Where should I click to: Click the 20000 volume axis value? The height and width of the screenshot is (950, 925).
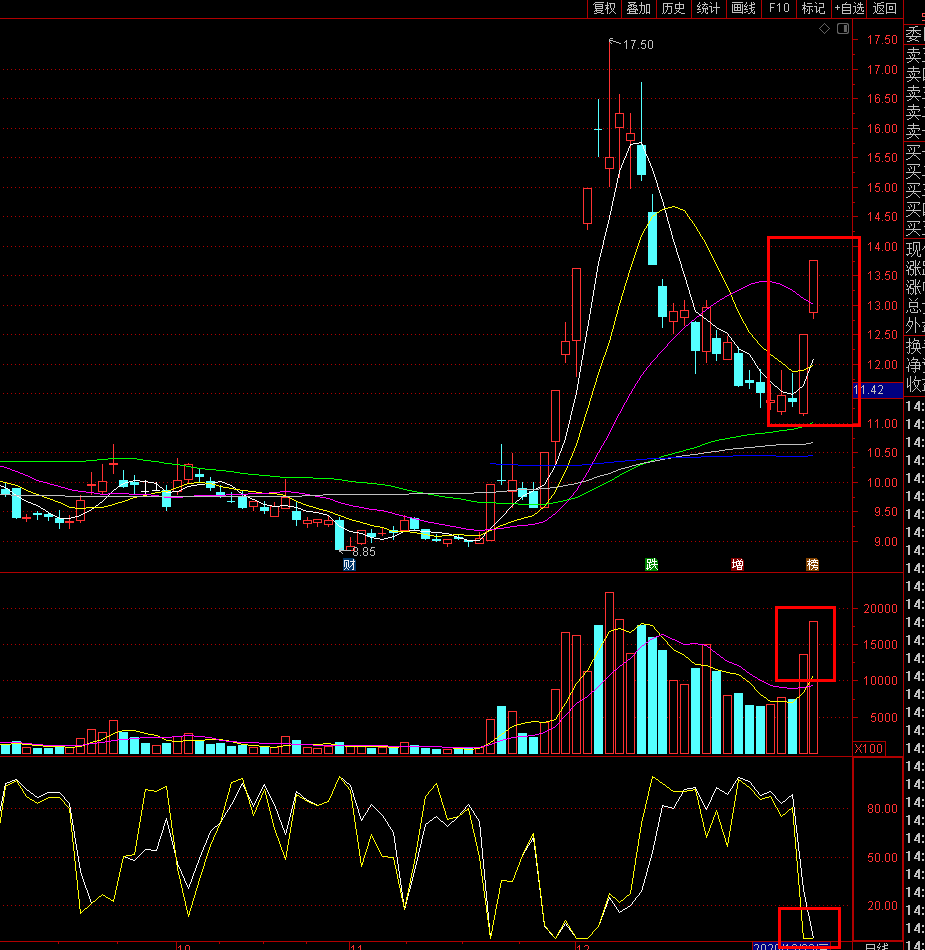click(x=880, y=609)
